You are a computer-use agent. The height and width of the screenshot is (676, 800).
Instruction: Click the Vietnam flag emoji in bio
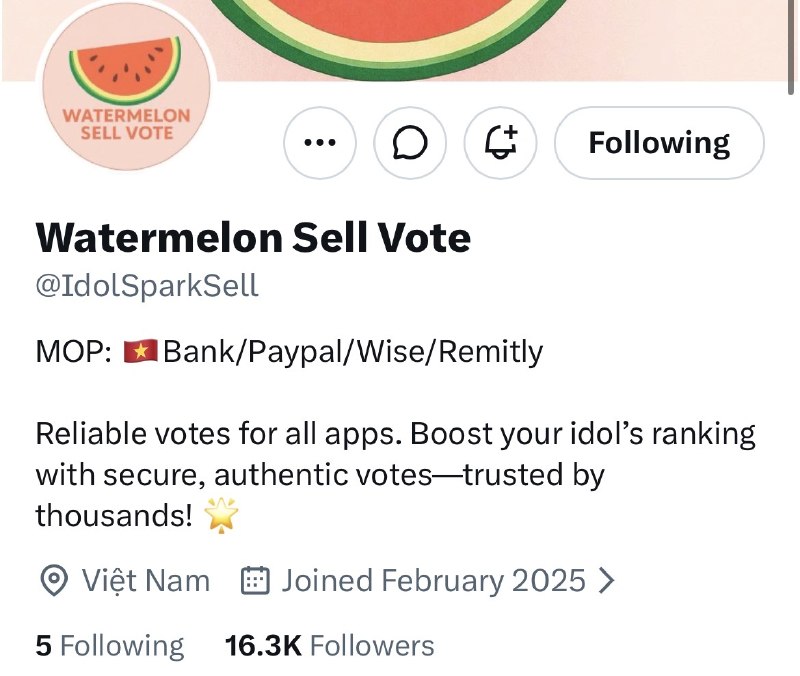141,352
